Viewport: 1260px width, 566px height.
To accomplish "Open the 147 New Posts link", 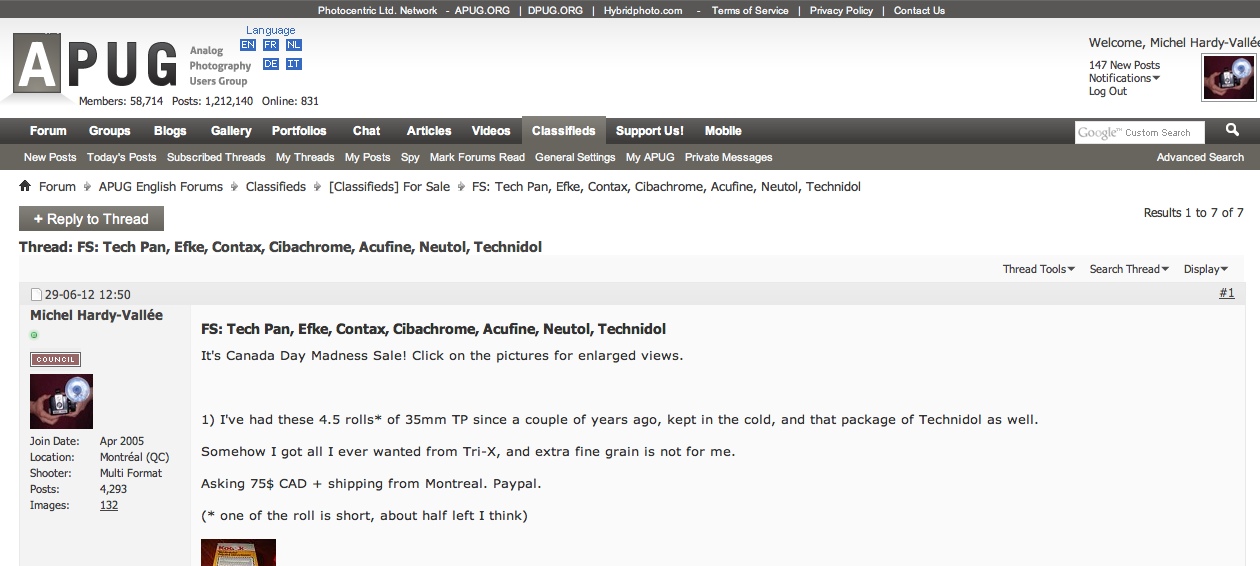I will [1124, 65].
